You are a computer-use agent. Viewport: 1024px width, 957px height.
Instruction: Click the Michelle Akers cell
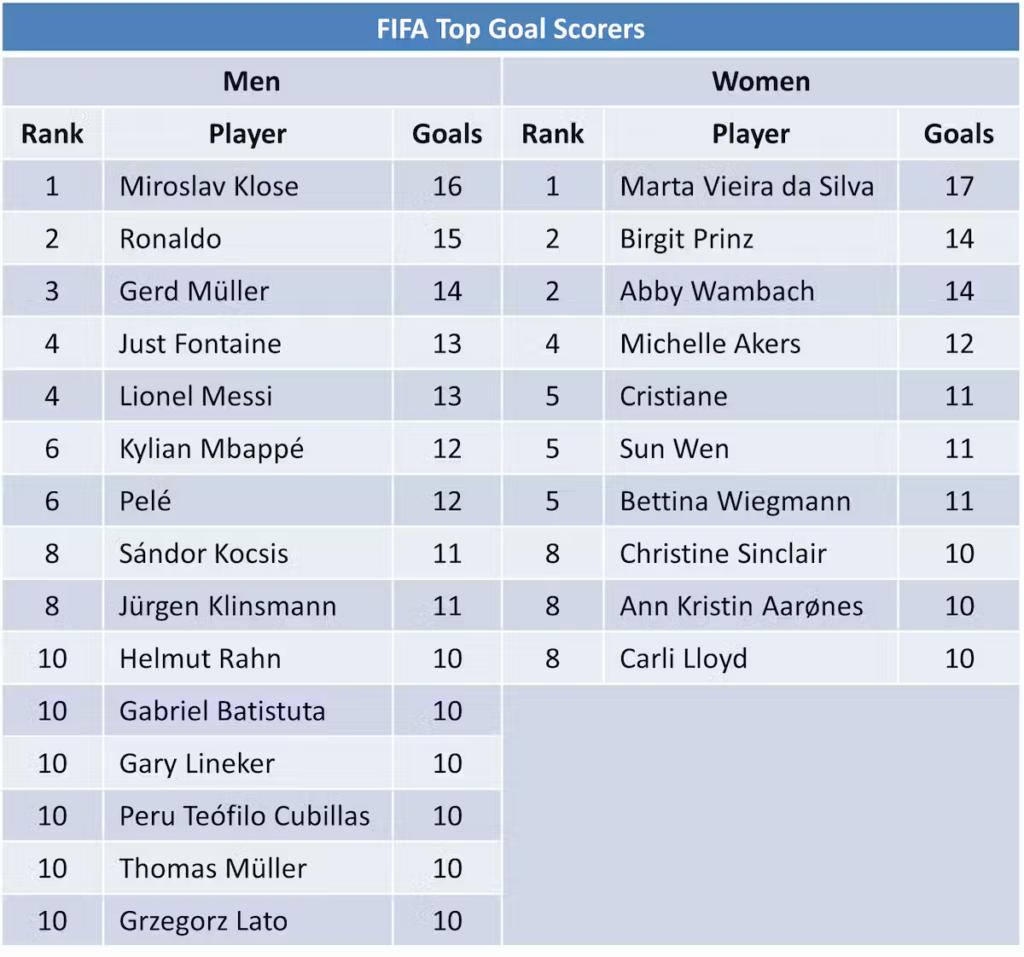click(710, 344)
